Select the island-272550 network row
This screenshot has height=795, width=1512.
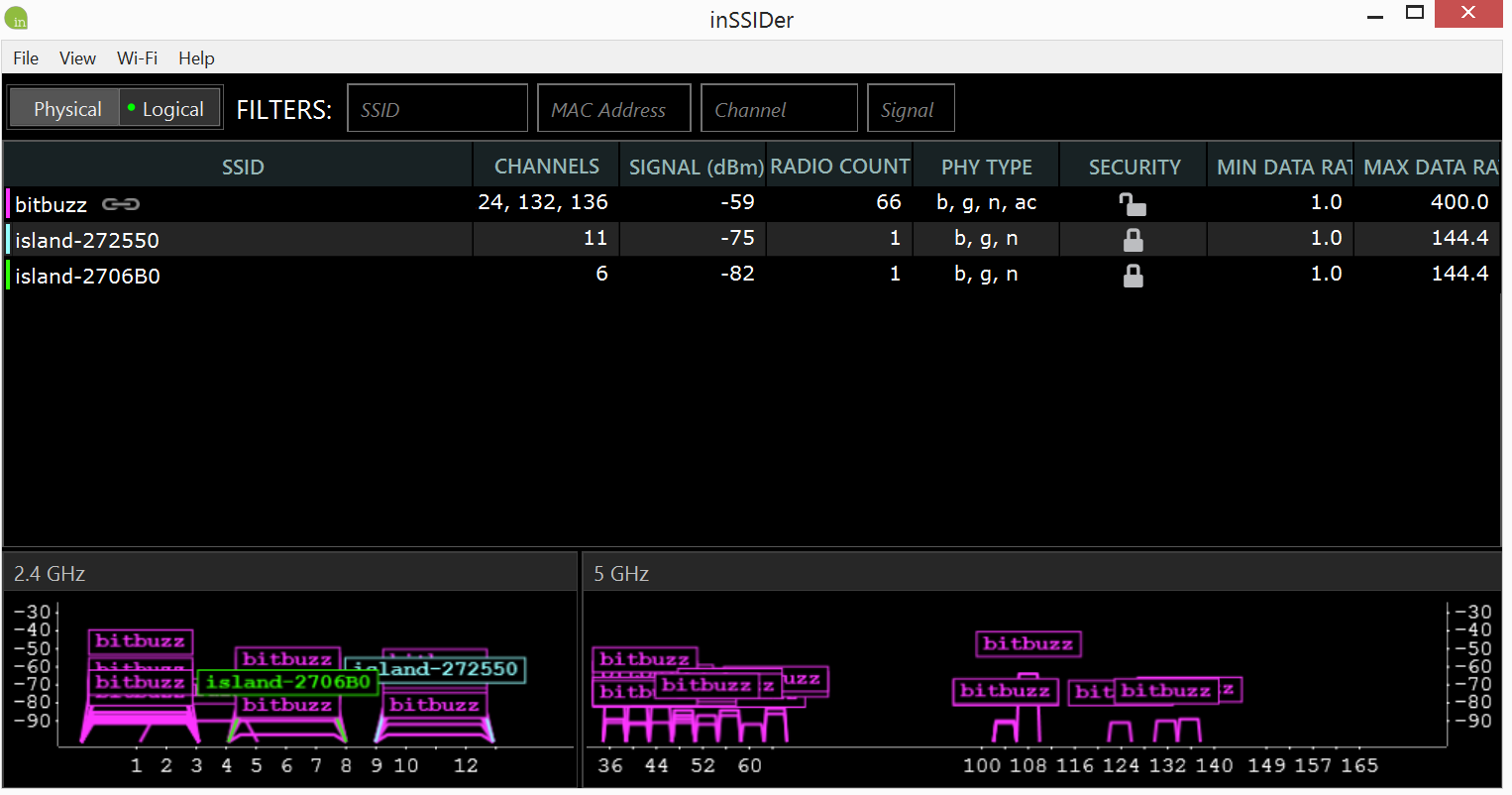pyautogui.click(x=752, y=239)
